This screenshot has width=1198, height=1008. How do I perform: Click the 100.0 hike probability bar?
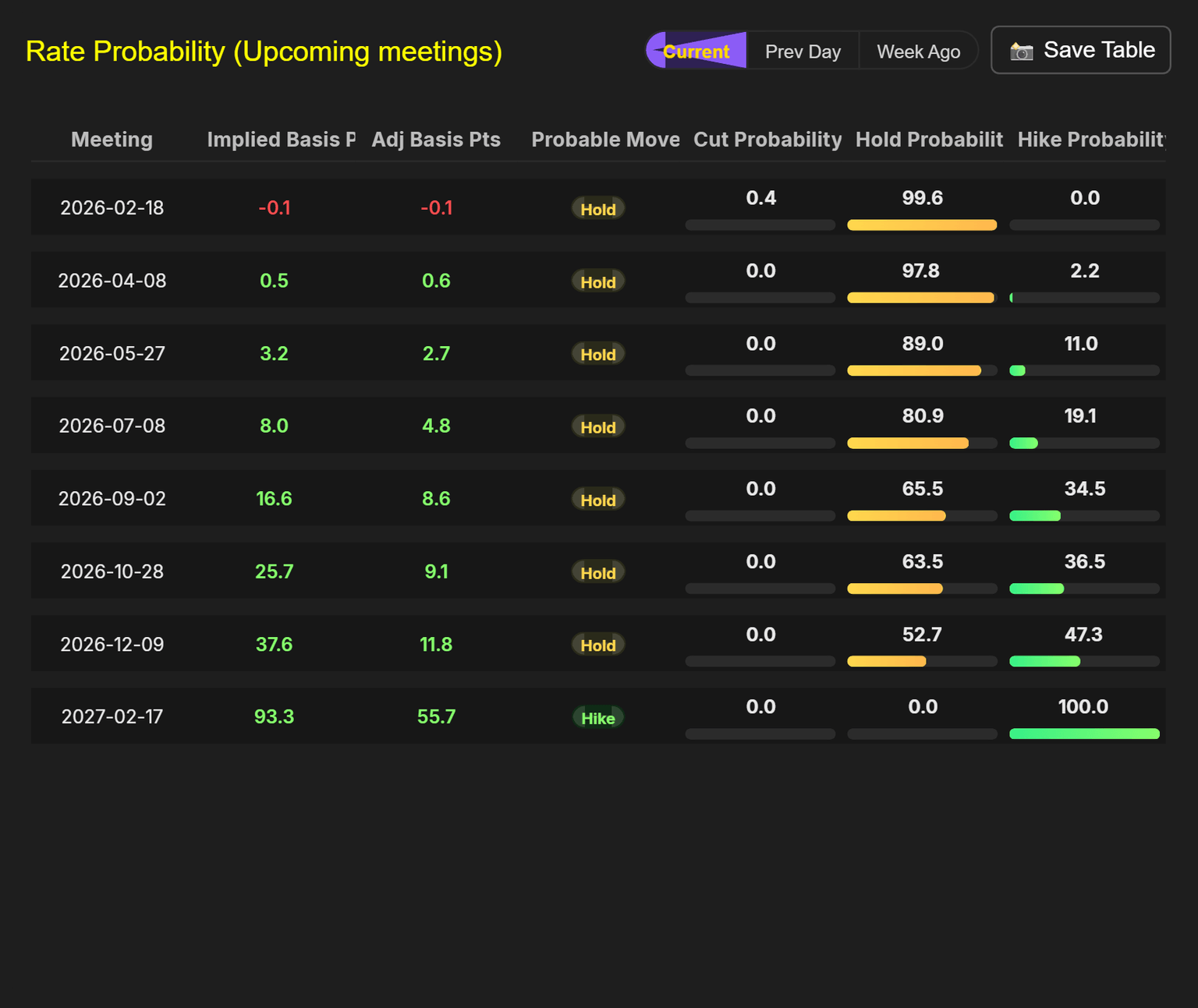[x=1084, y=734]
